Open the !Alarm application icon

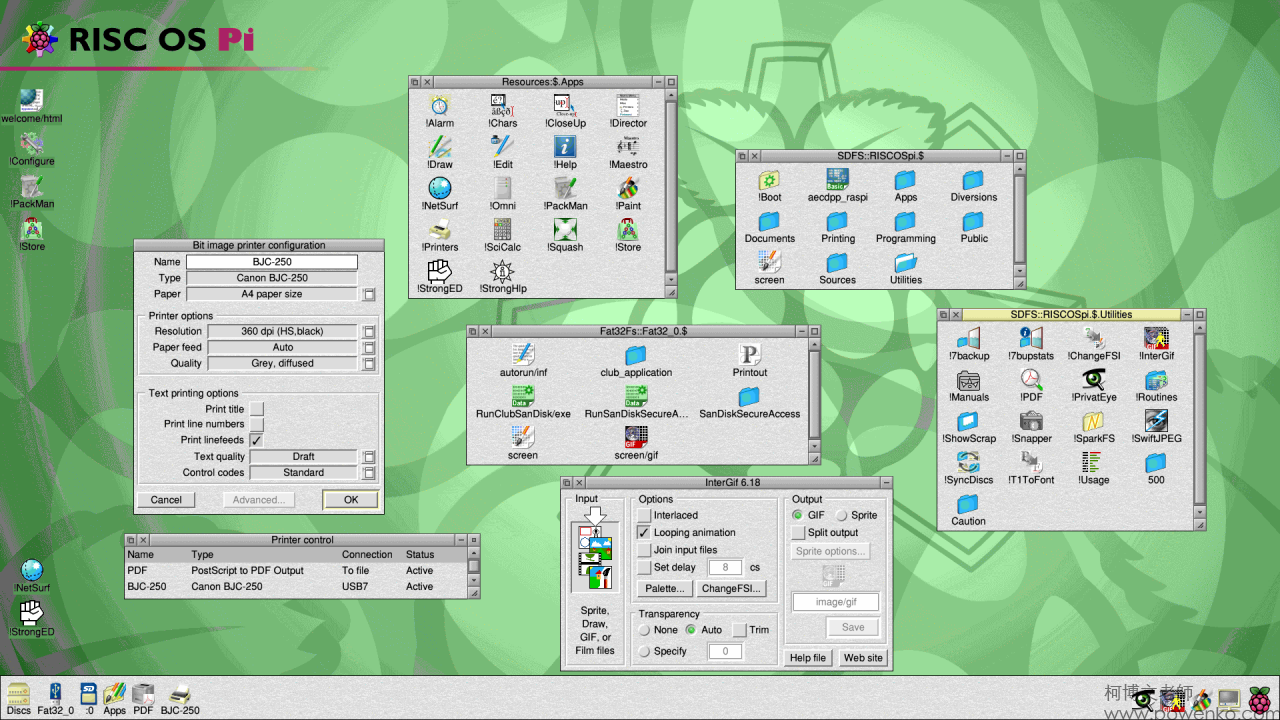pyautogui.click(x=440, y=110)
